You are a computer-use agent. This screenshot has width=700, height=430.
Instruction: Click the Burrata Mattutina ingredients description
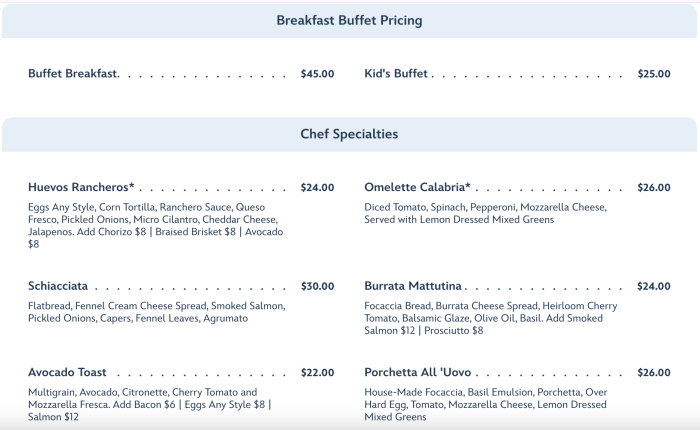[490, 318]
